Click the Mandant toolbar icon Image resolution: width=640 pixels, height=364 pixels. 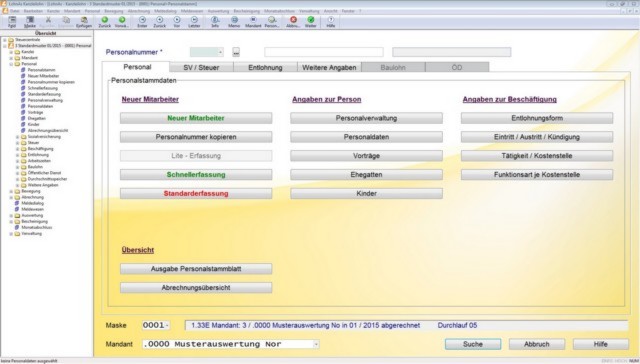[x=253, y=21]
